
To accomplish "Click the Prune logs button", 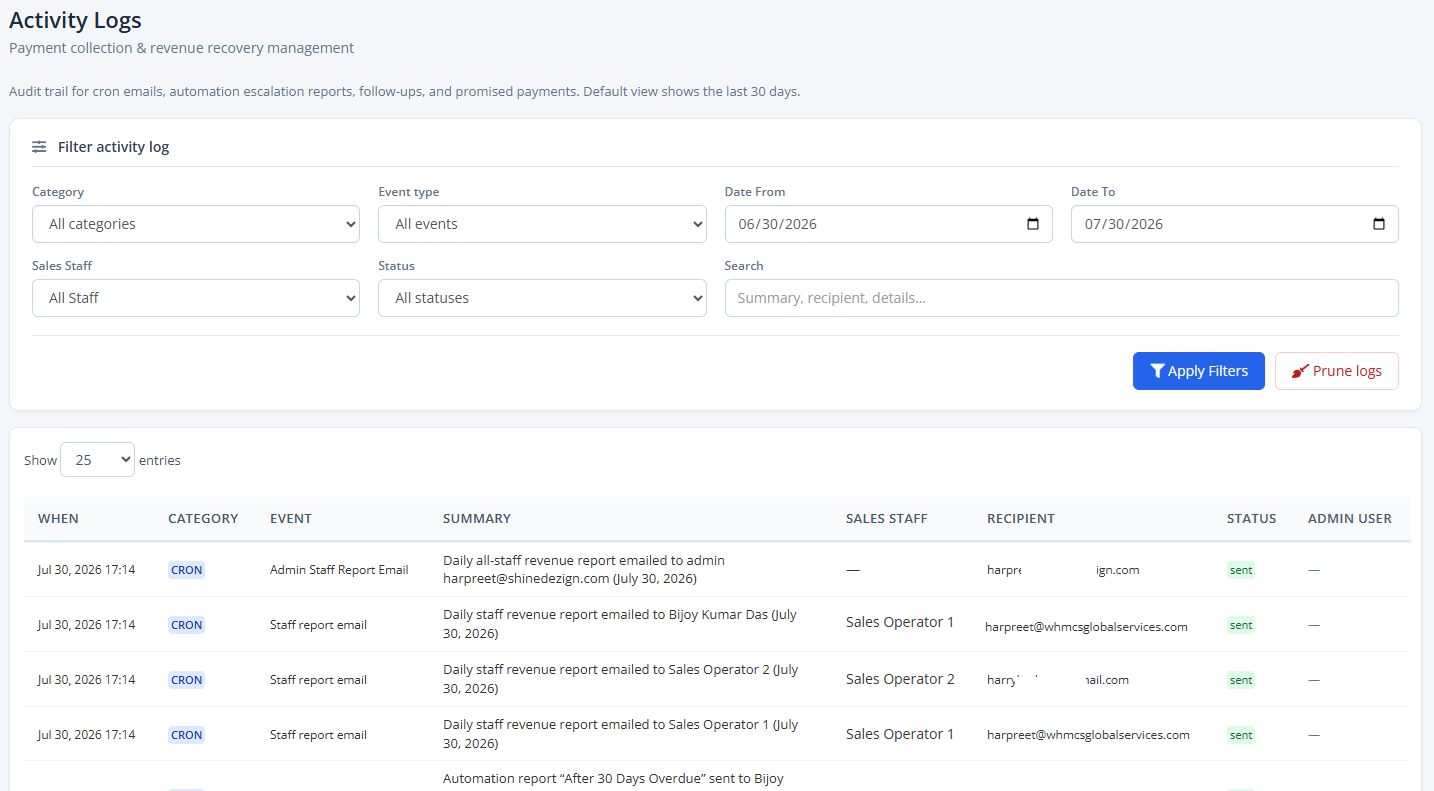I will (x=1337, y=371).
